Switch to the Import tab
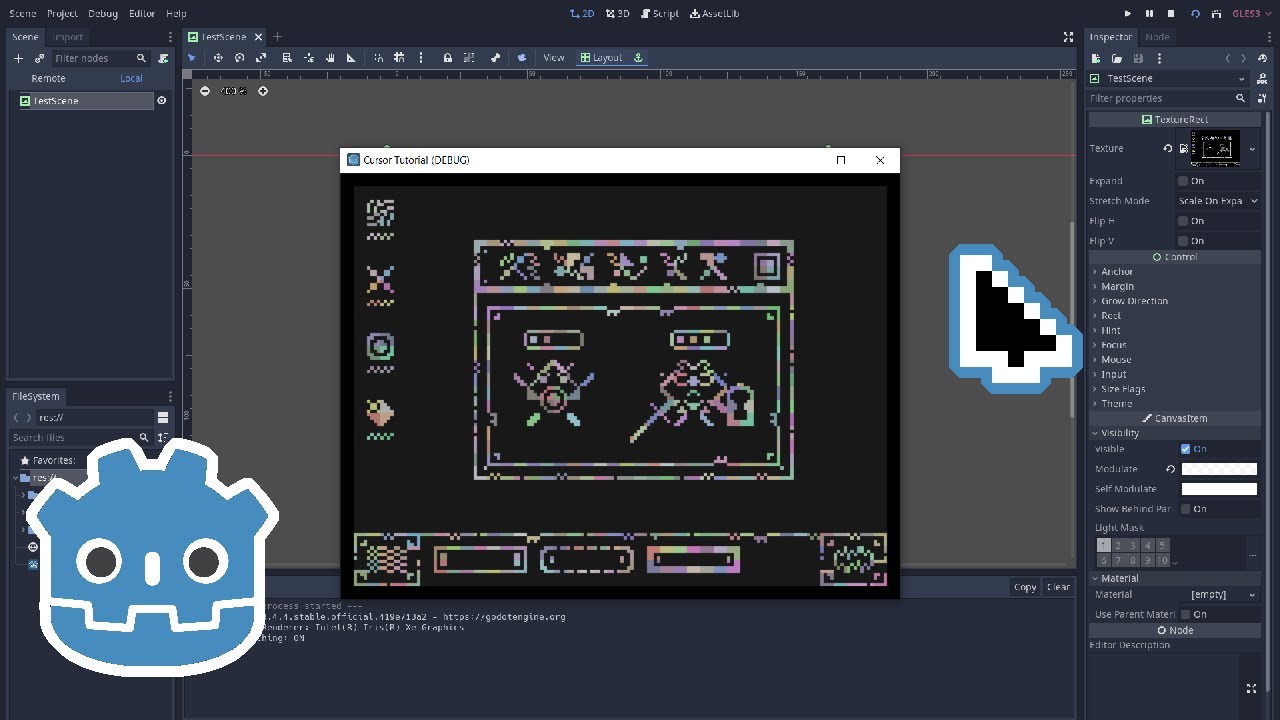The height and width of the screenshot is (720, 1280). click(68, 37)
